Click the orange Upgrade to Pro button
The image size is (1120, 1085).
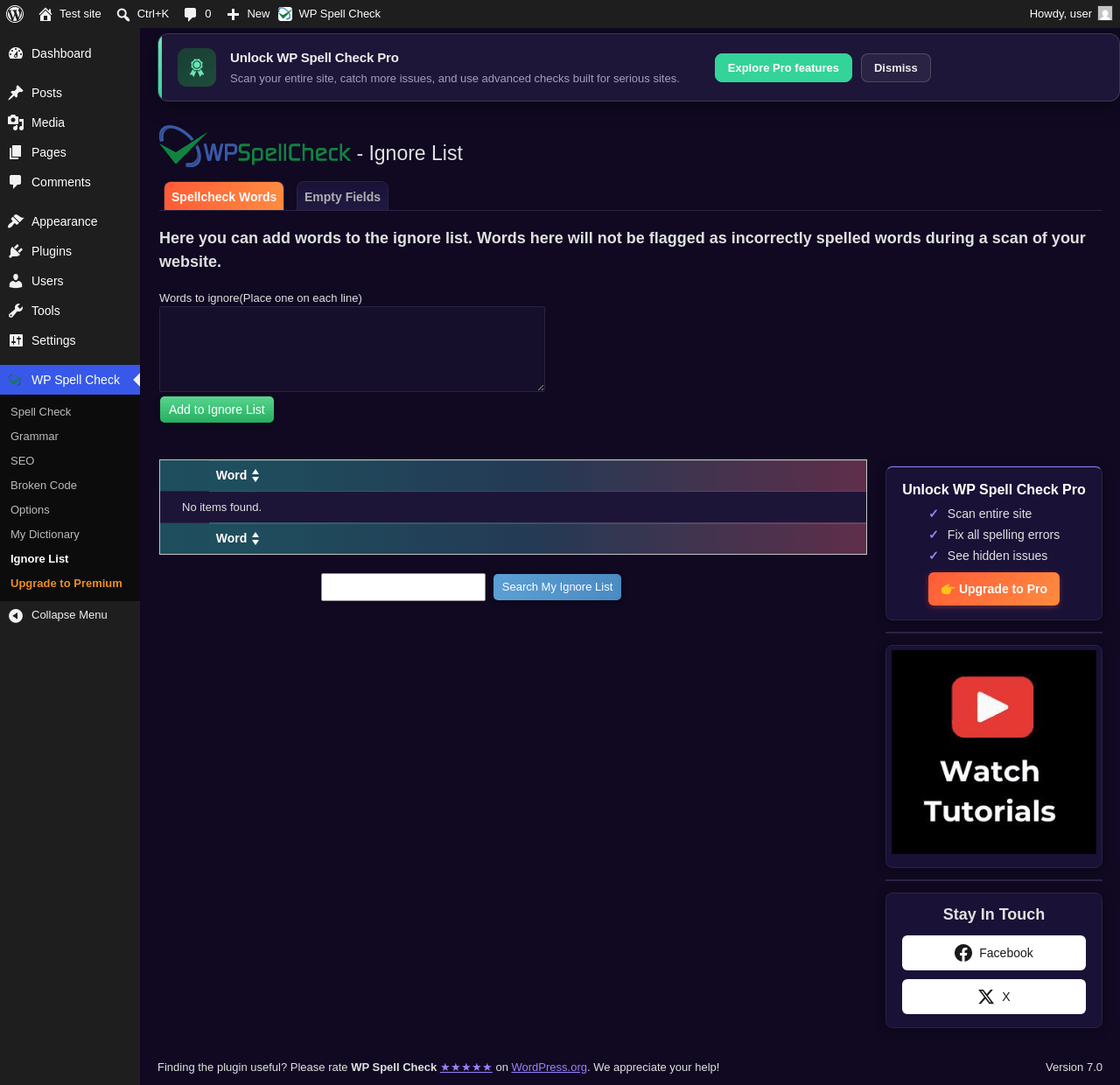click(994, 589)
